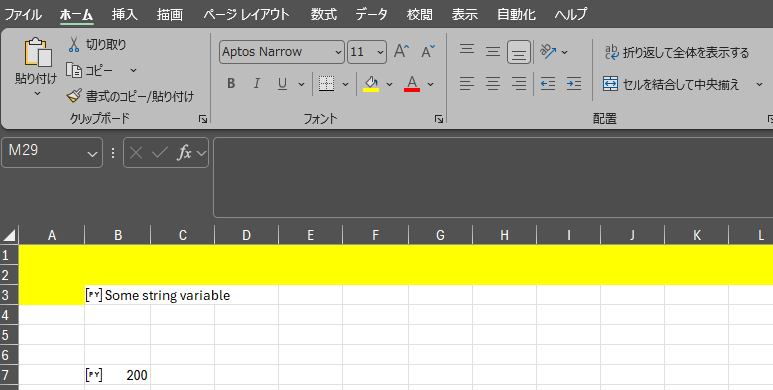Switch to the 表示 tab
773x390 pixels.
pos(464,14)
